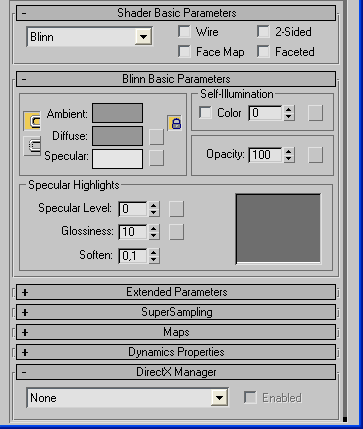Click the Specular Level spinner arrows
This screenshot has width=363, height=429.
click(x=154, y=209)
